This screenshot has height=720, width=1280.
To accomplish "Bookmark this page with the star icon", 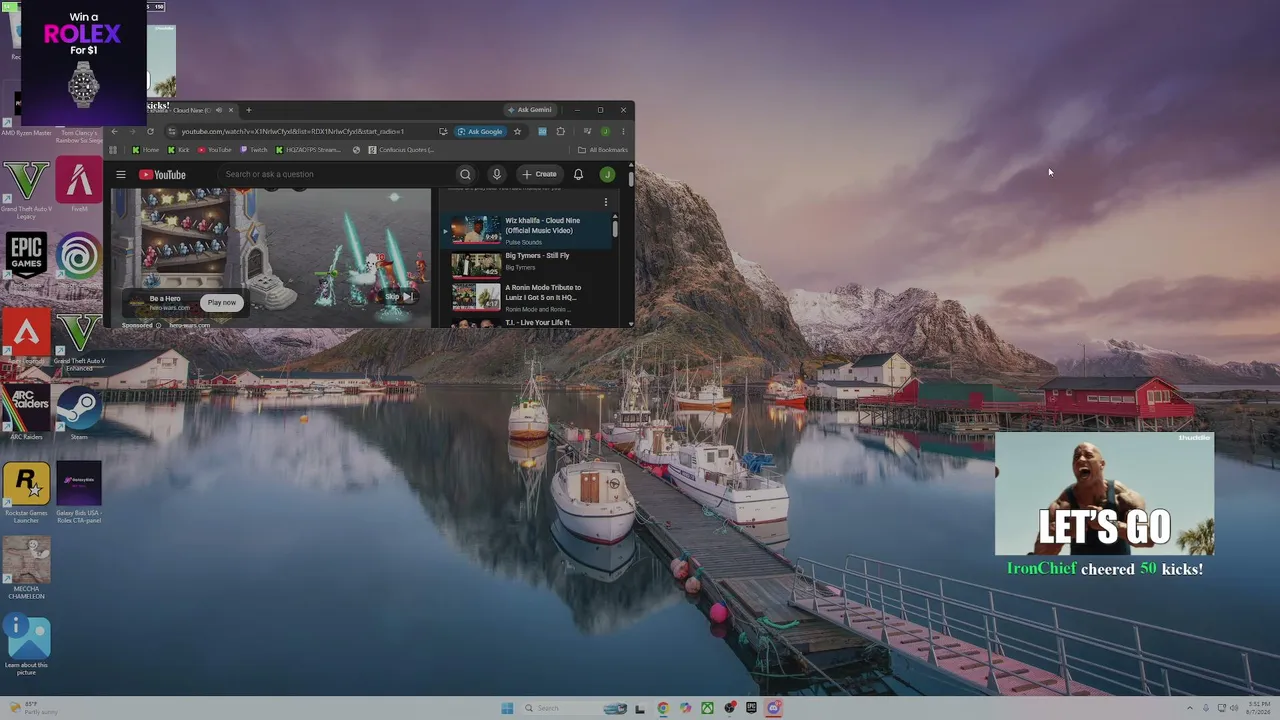I will tap(517, 131).
